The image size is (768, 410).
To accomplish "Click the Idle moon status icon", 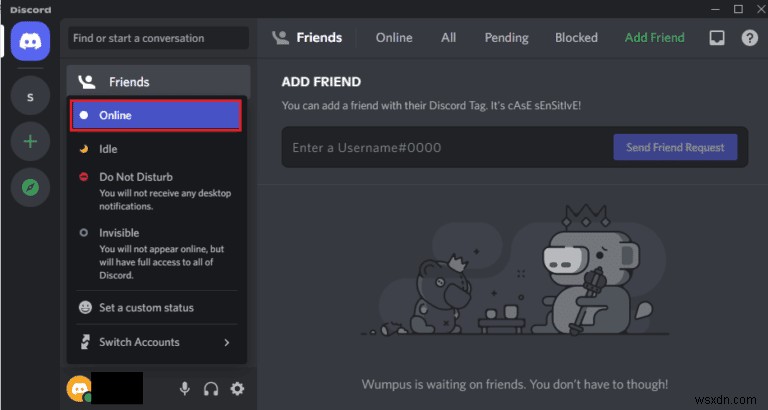I will 84,149.
